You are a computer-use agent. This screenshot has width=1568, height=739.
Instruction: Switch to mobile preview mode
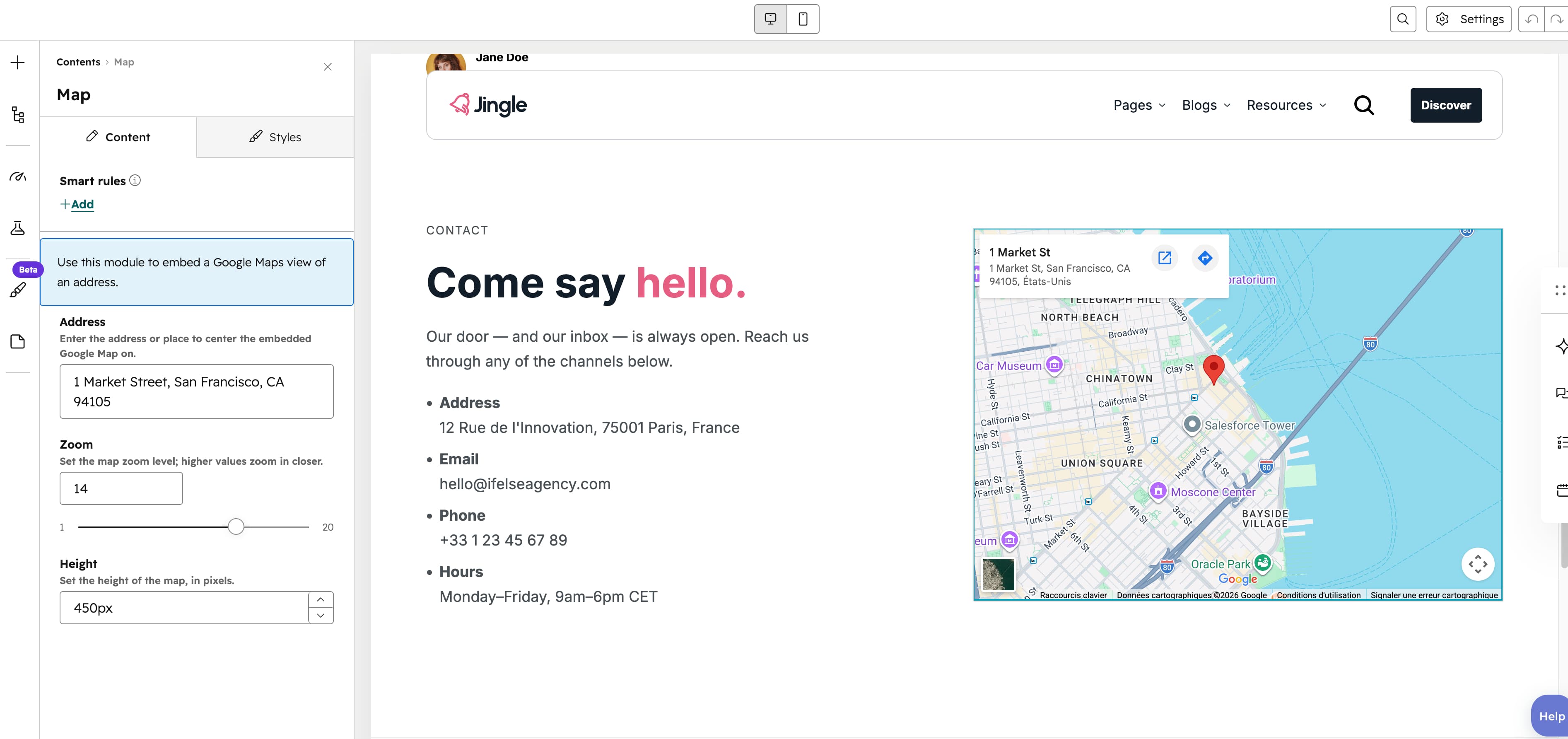point(803,19)
